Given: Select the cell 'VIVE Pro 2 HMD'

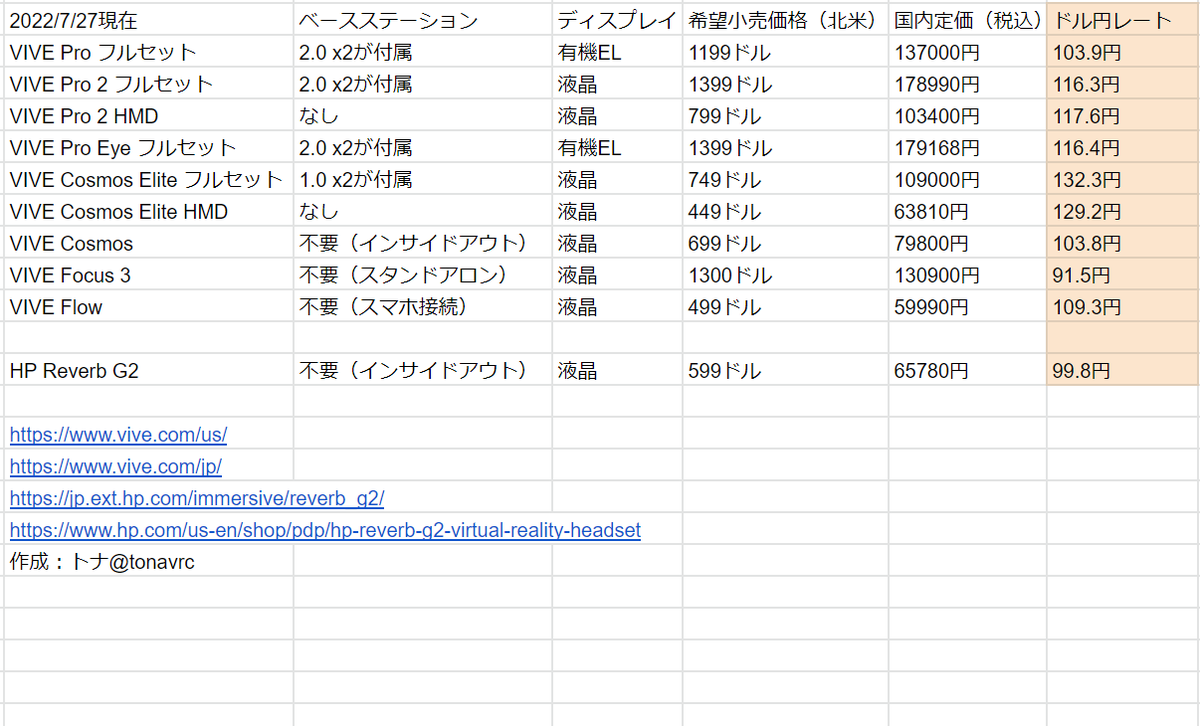Looking at the screenshot, I should [x=147, y=117].
